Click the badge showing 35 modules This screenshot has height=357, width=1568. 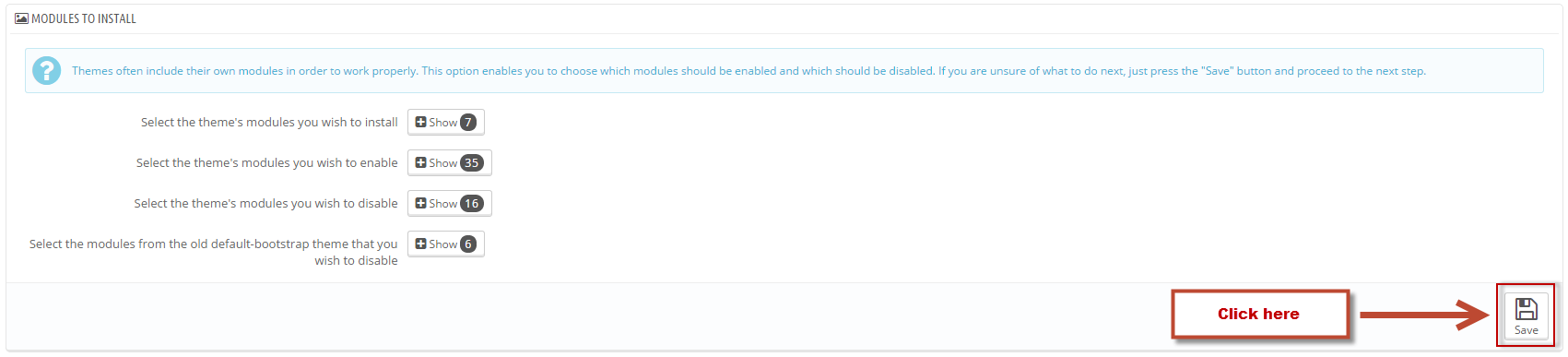(472, 162)
